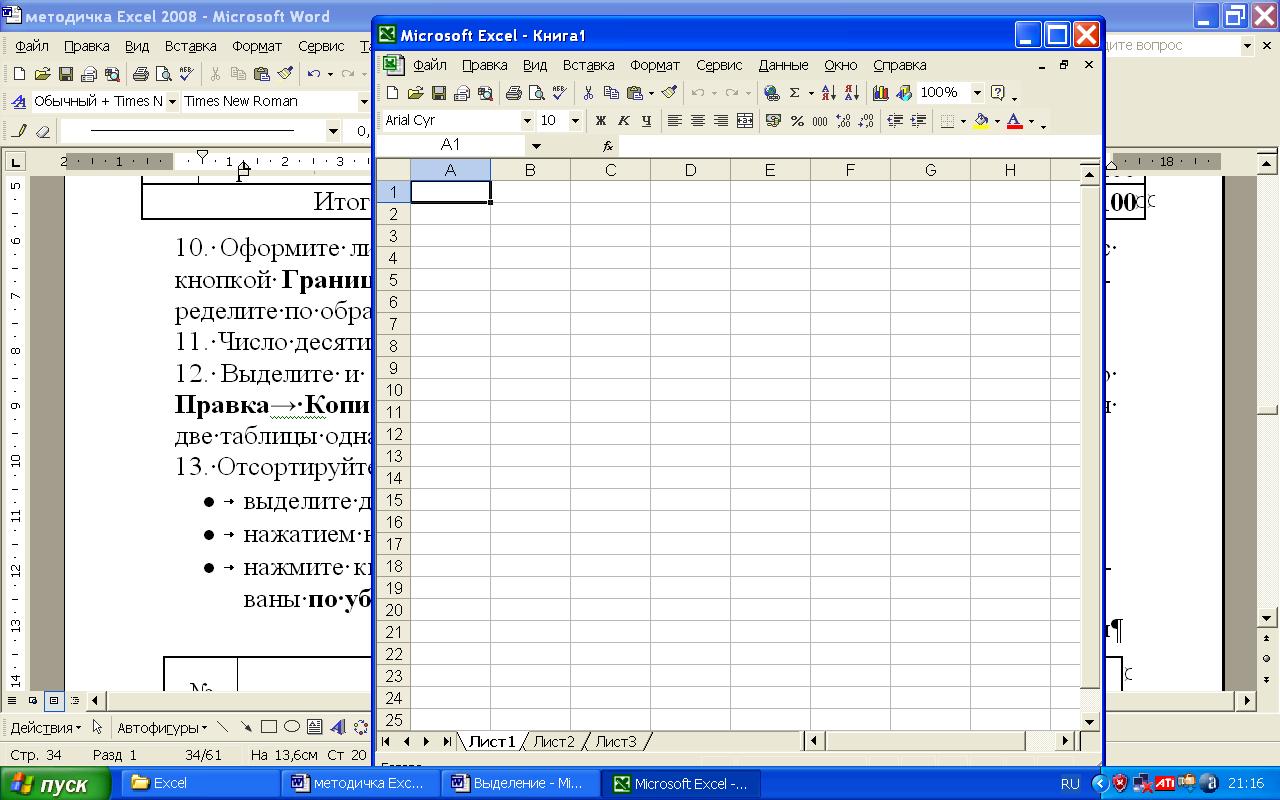Paste from clipboard in Excel toolbar
The image size is (1280, 800).
pyautogui.click(x=634, y=93)
